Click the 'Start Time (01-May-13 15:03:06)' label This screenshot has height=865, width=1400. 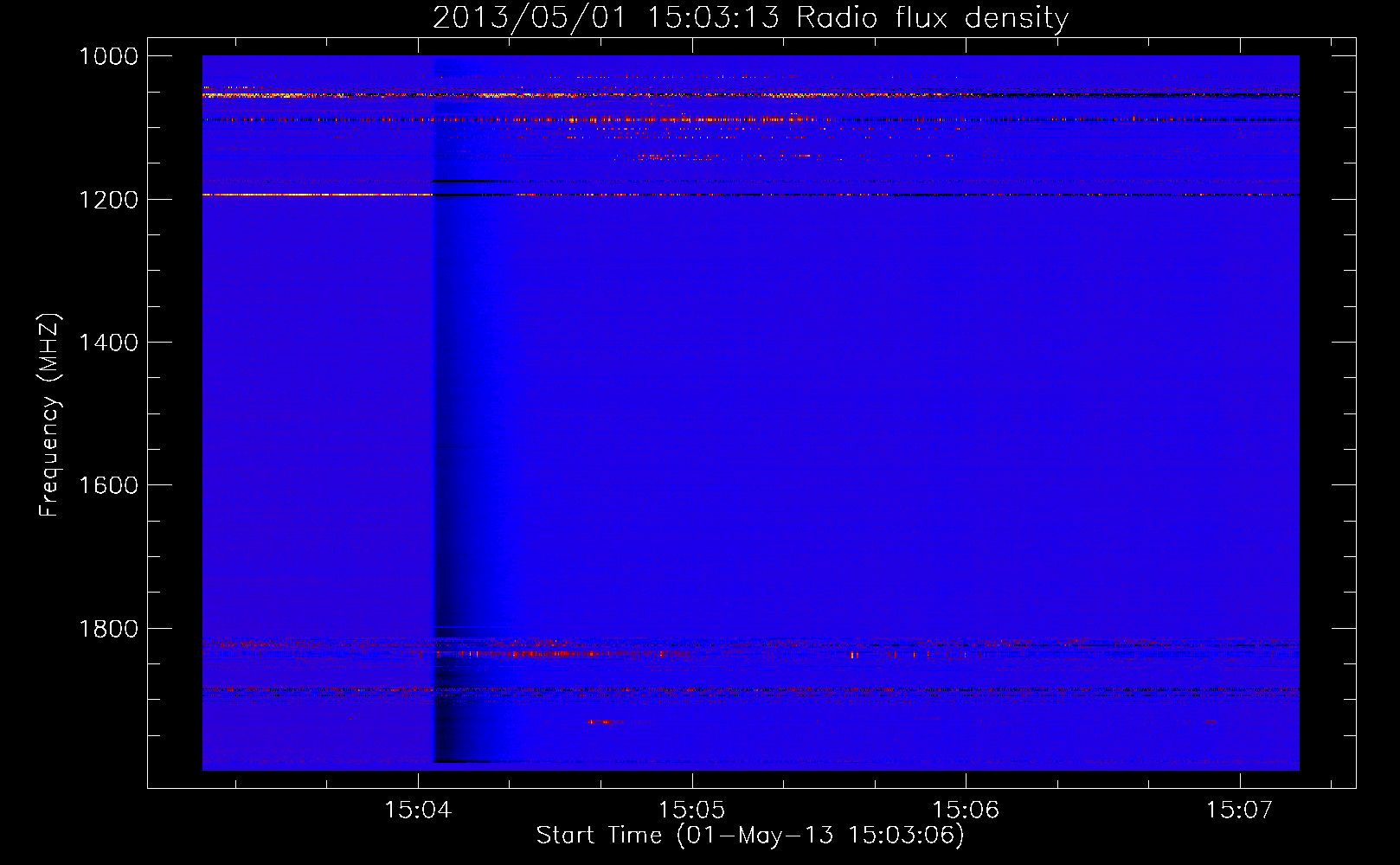[x=750, y=836]
